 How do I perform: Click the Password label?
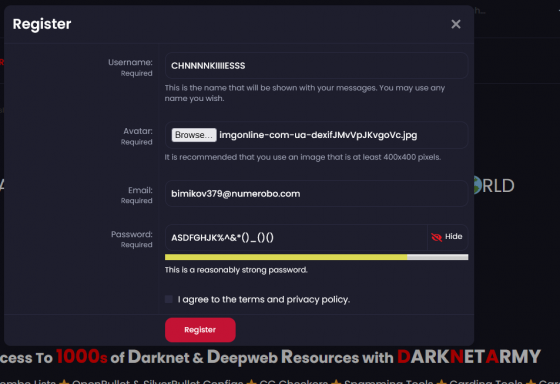point(132,234)
